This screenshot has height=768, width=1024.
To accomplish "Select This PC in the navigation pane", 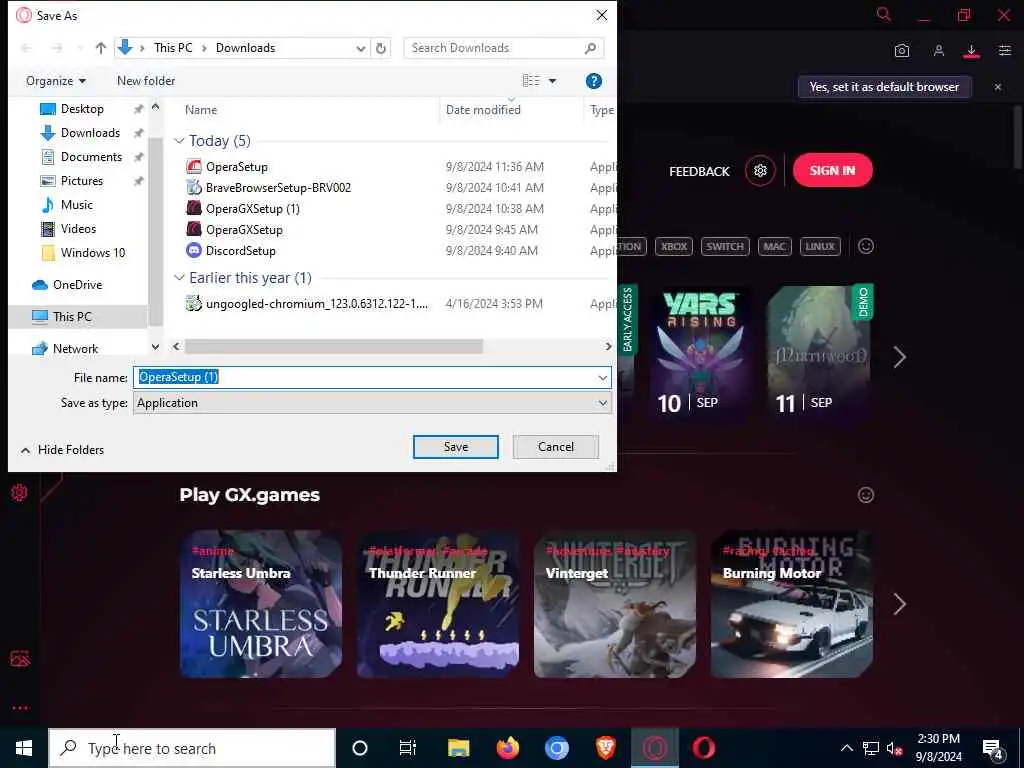I will 72,317.
